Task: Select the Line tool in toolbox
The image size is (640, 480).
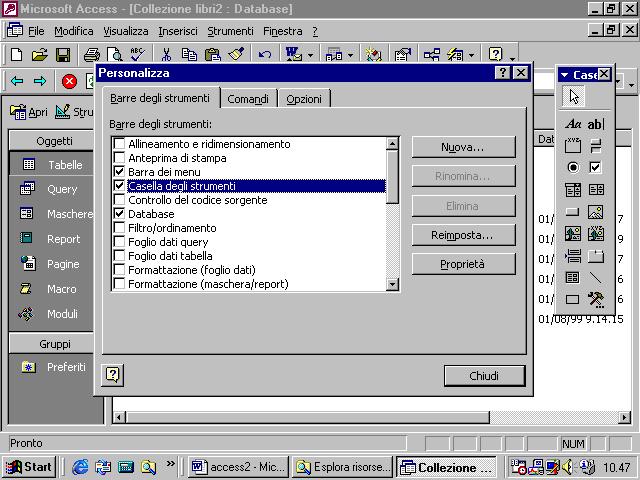Action: click(x=596, y=278)
